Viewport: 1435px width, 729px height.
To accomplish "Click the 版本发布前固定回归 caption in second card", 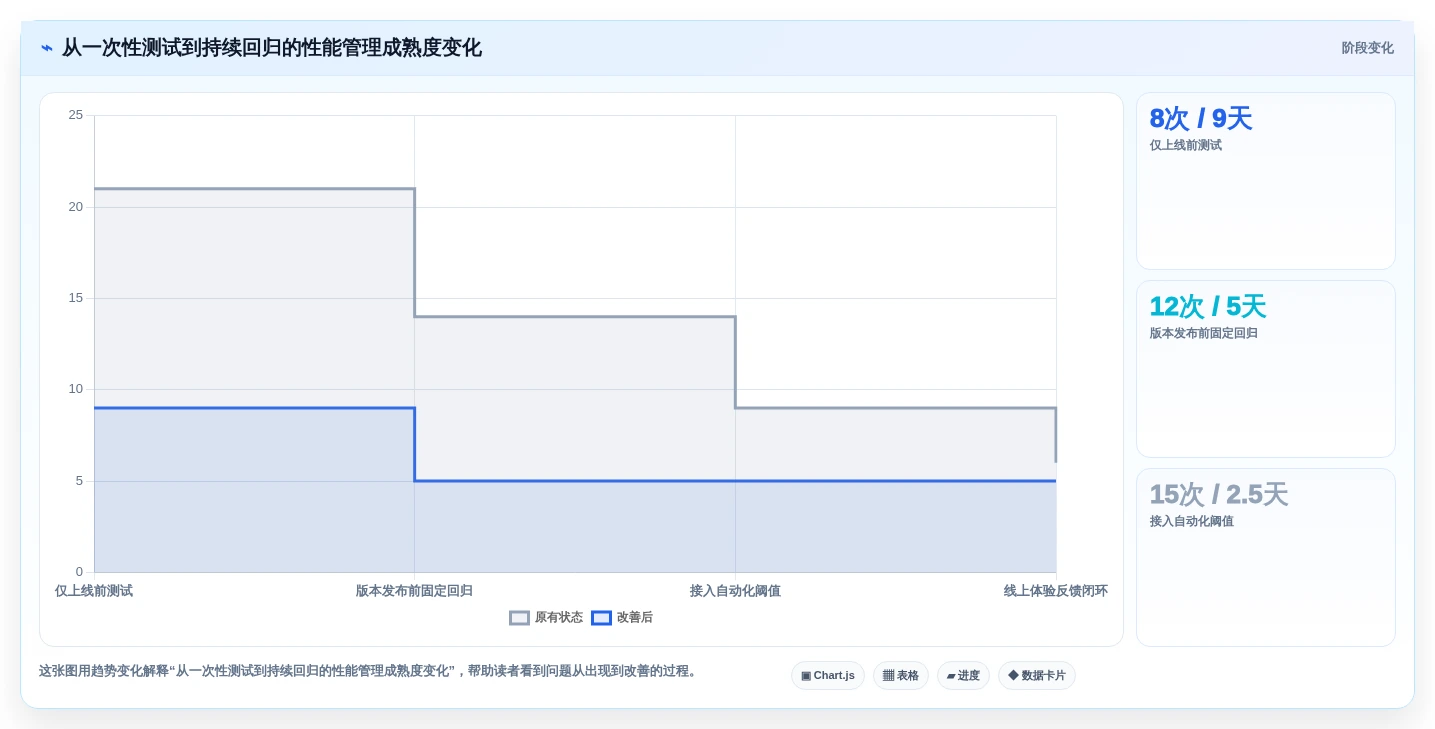I will [x=1204, y=333].
